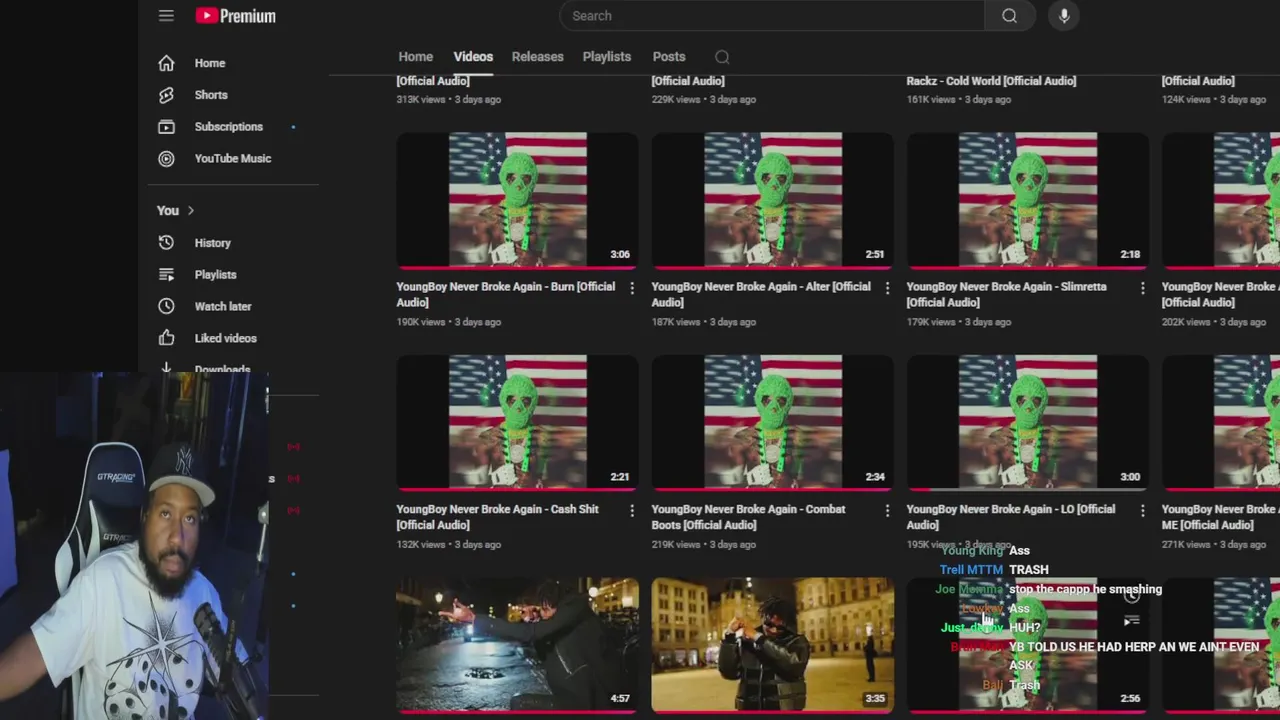This screenshot has height=720, width=1280.
Task: Open the channel Playlists tab
Action: [x=606, y=57]
